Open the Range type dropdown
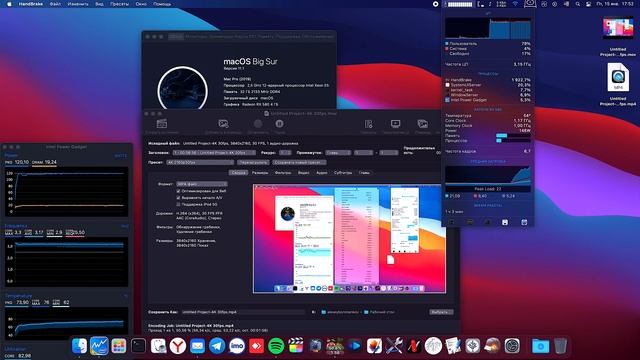The width and height of the screenshot is (640, 360). 338,153
